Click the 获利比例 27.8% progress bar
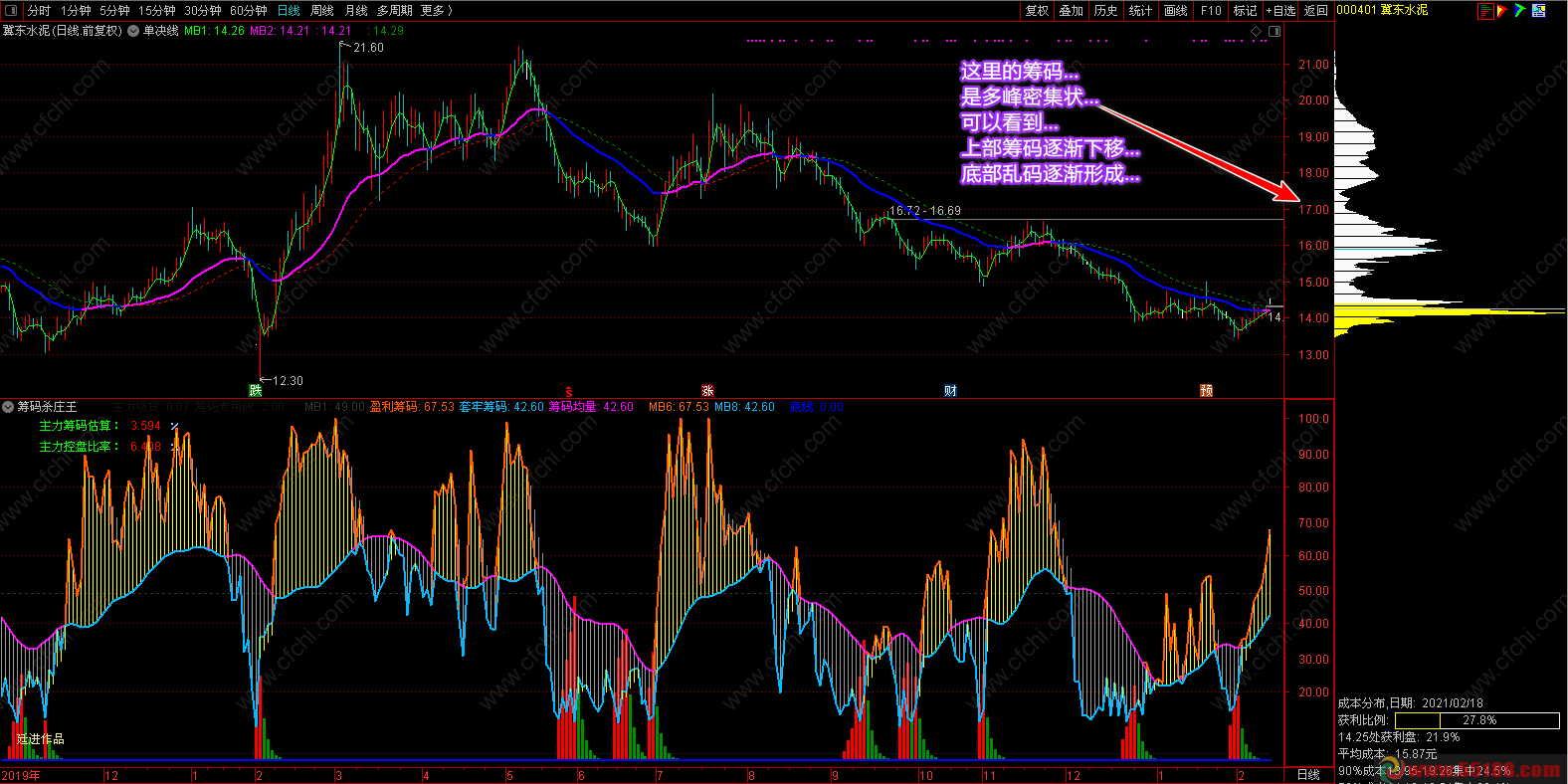The height and width of the screenshot is (784, 1568). [1477, 720]
